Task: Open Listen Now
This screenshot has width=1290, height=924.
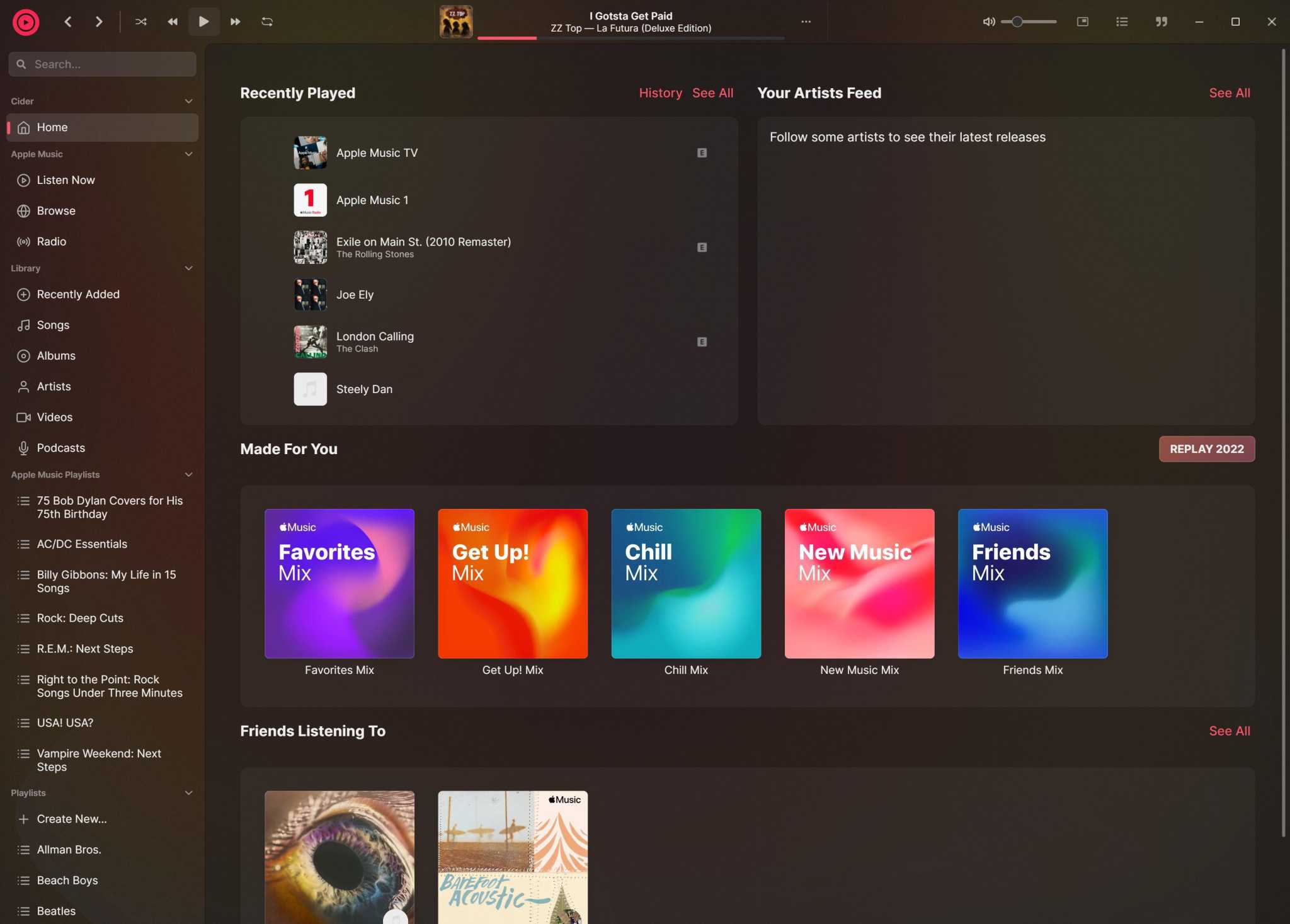Action: click(102, 181)
